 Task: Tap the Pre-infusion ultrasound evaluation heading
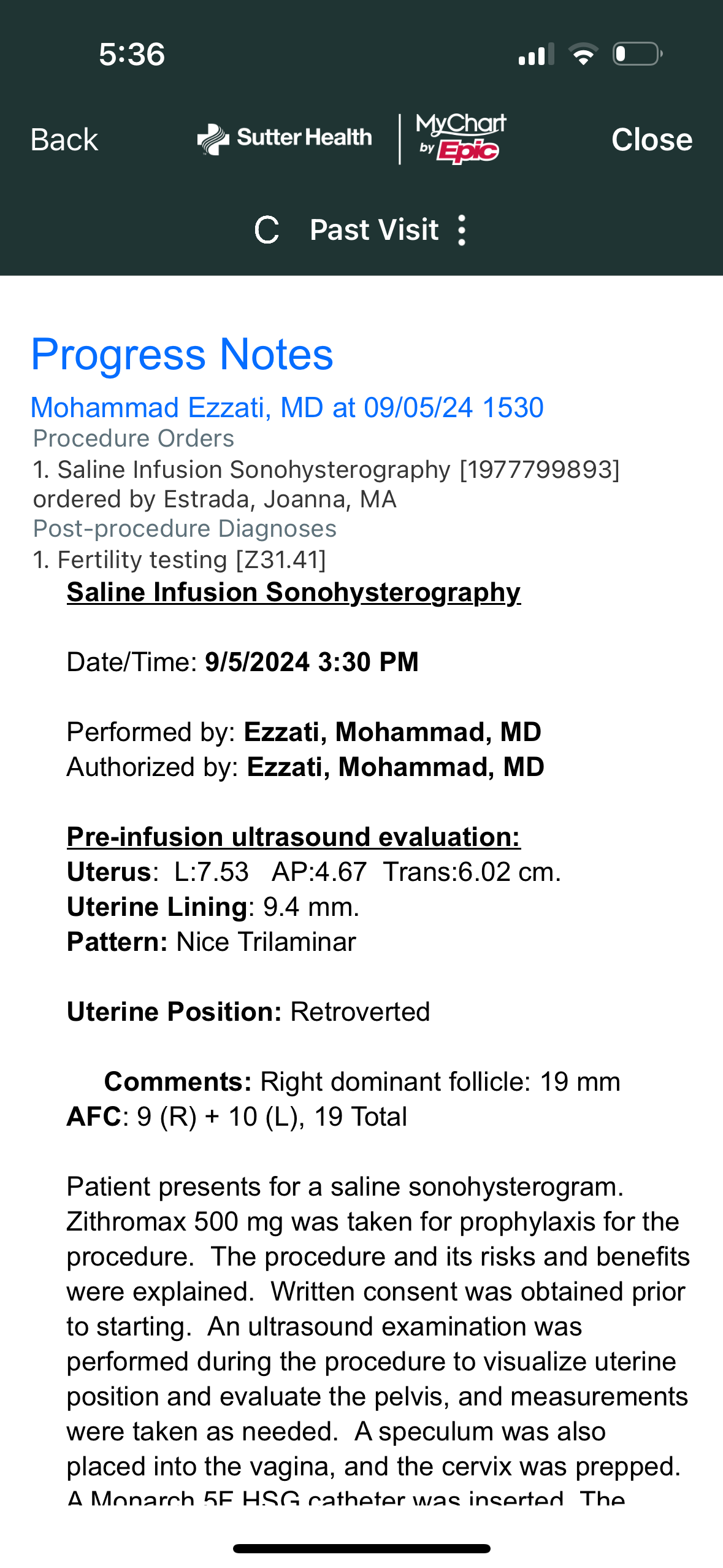tap(293, 837)
